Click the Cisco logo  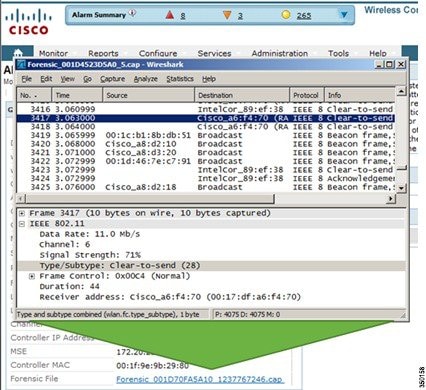(x=28, y=22)
